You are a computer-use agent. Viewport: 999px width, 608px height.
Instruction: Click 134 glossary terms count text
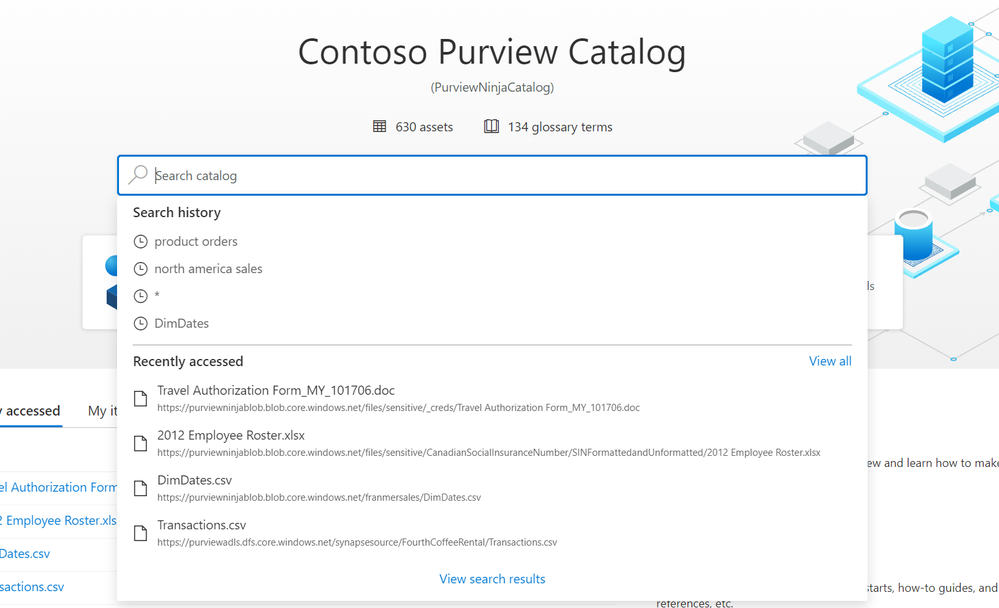pos(560,127)
